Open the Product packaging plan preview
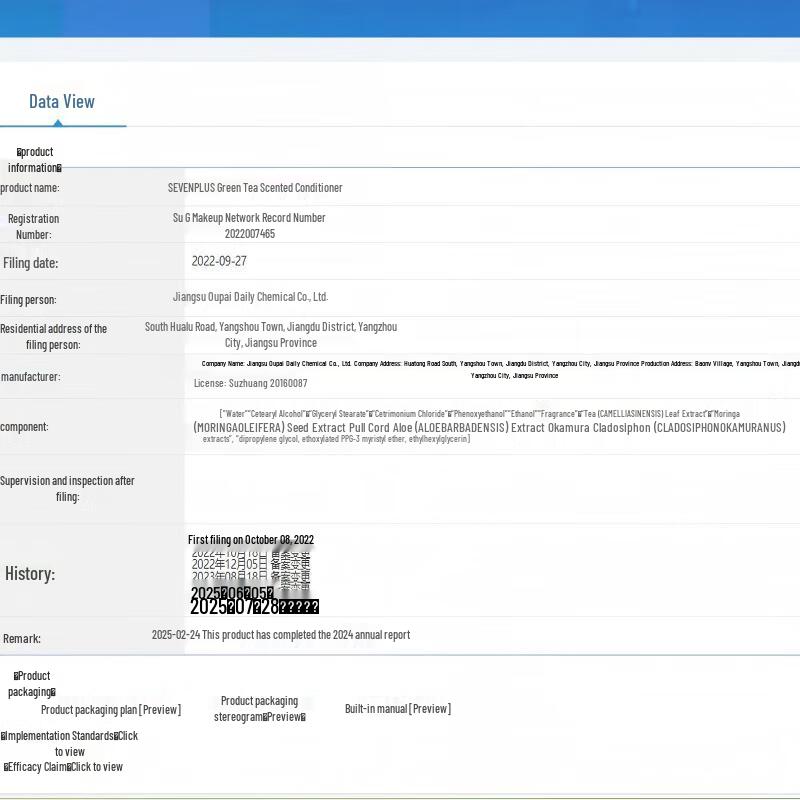Image resolution: width=800 pixels, height=800 pixels. pyautogui.click(x=110, y=709)
